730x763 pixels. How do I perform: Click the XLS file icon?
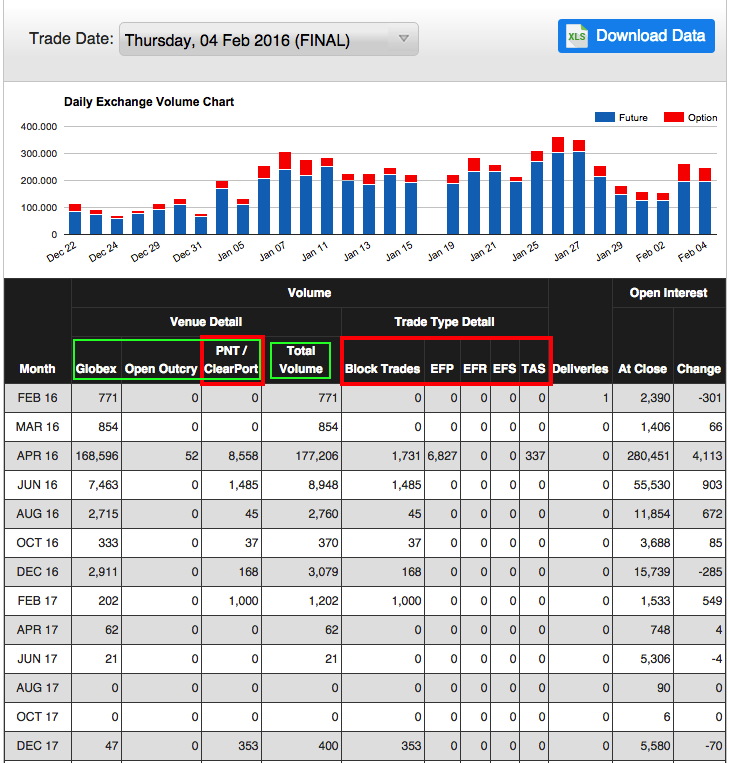point(577,36)
